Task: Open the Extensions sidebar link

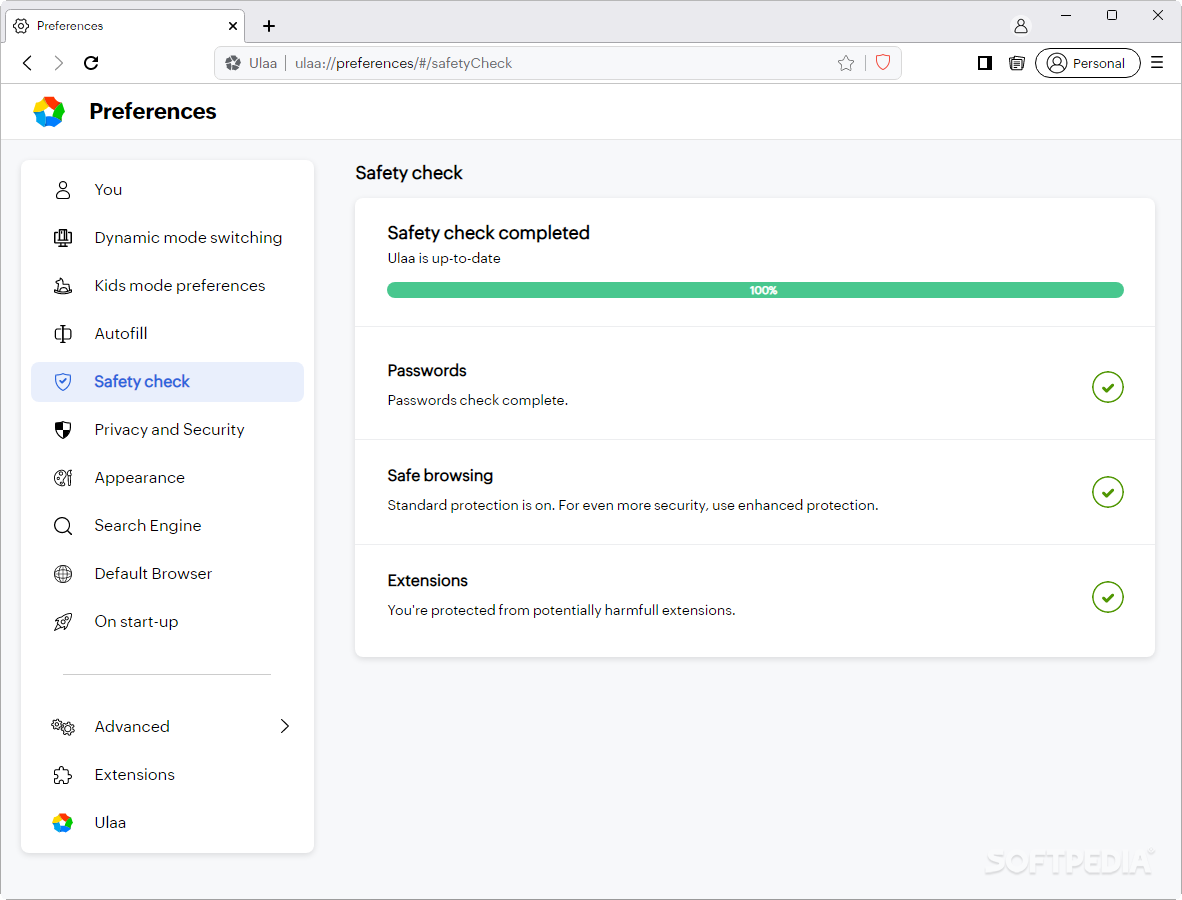Action: [x=167, y=775]
